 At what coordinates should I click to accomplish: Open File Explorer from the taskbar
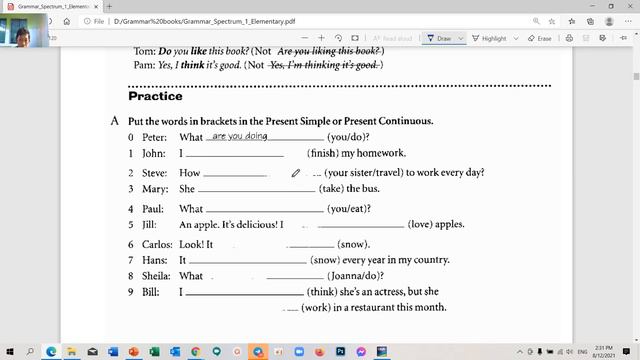[72, 351]
